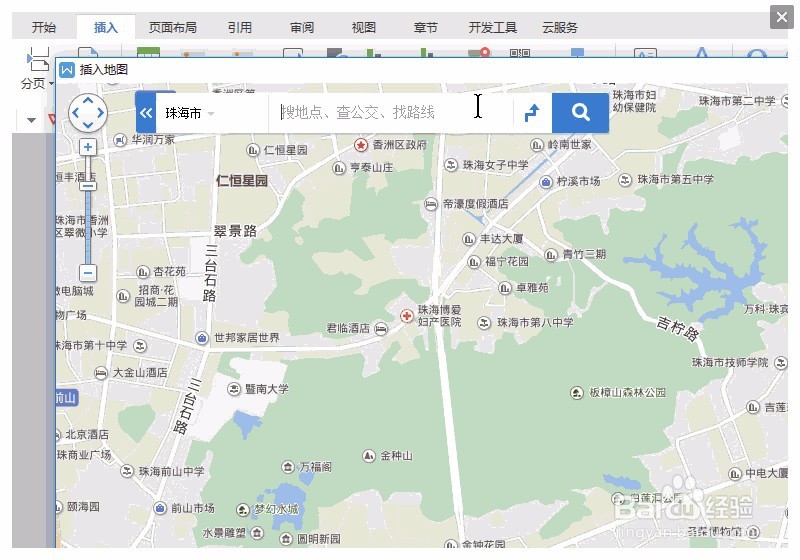Select the 世邦家居世界 shopping marker

pyautogui.click(x=202, y=338)
